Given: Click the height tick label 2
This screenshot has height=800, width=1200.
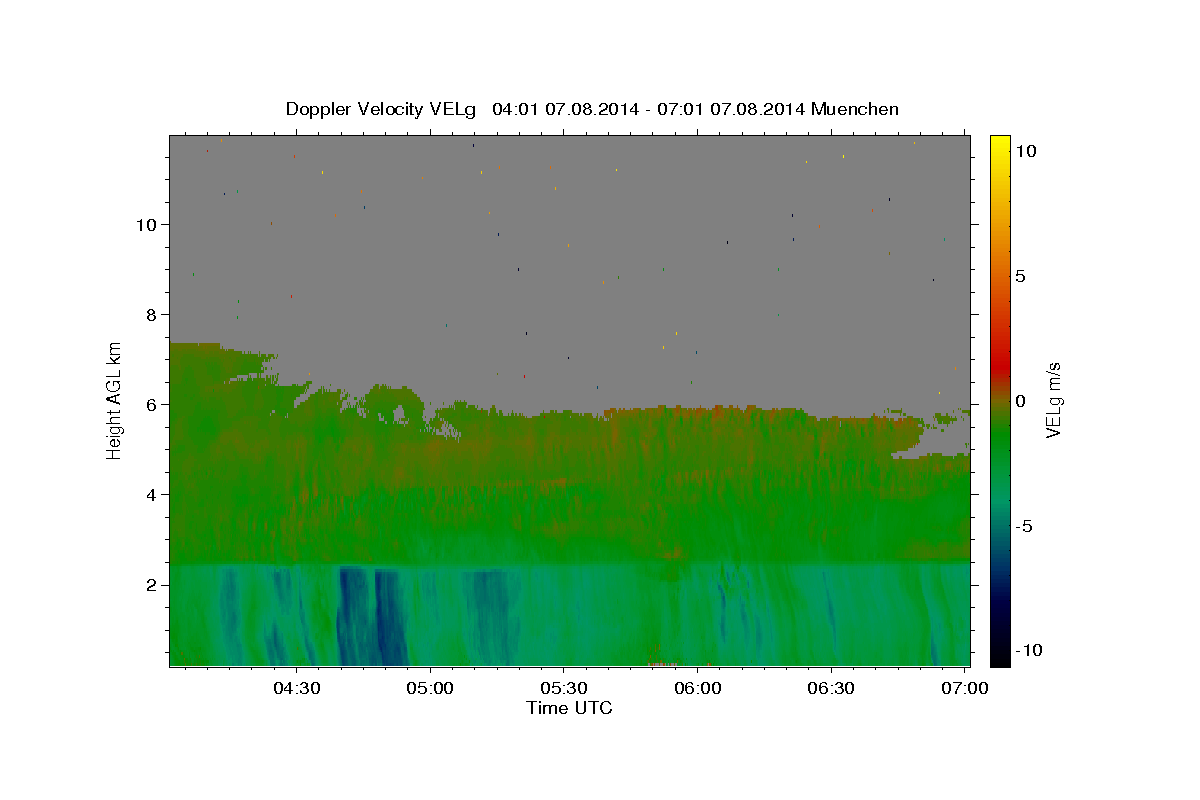Looking at the screenshot, I should tap(152, 585).
